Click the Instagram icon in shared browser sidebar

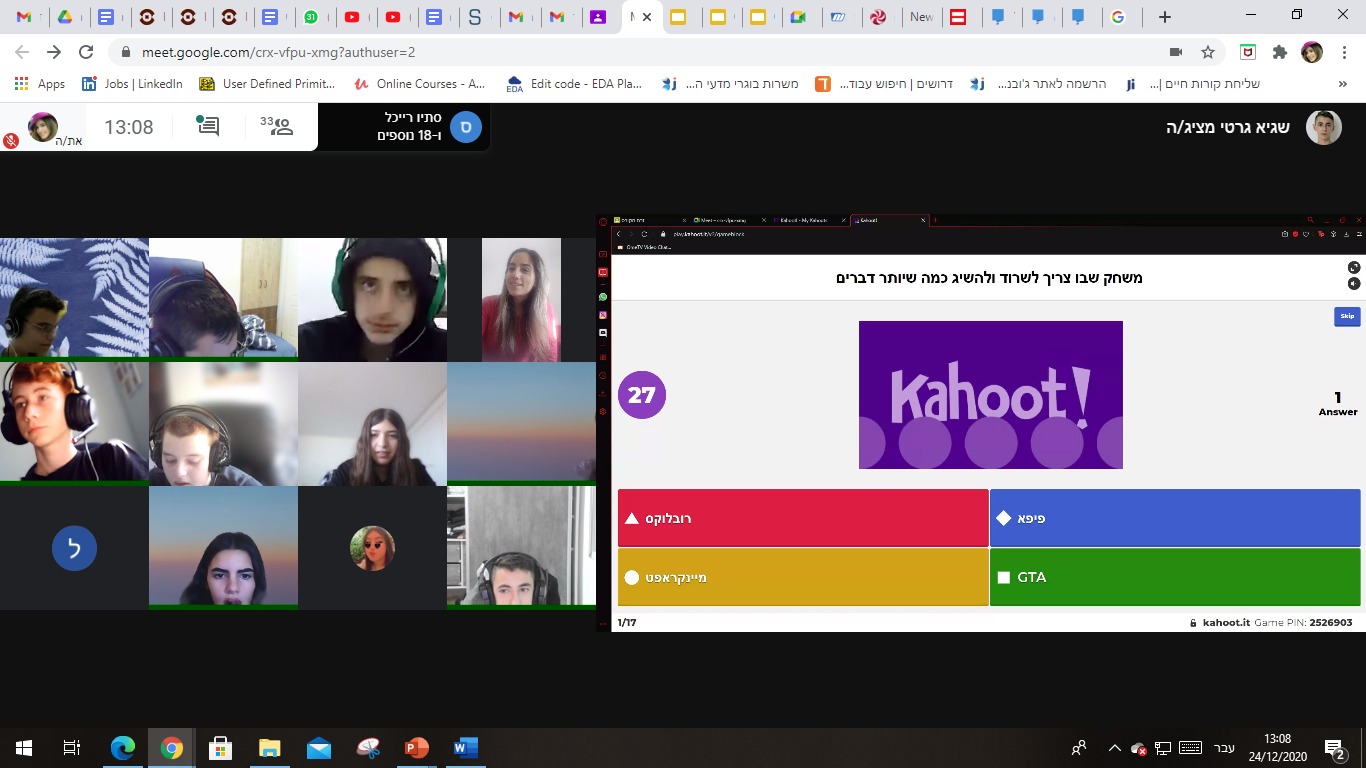pos(603,315)
